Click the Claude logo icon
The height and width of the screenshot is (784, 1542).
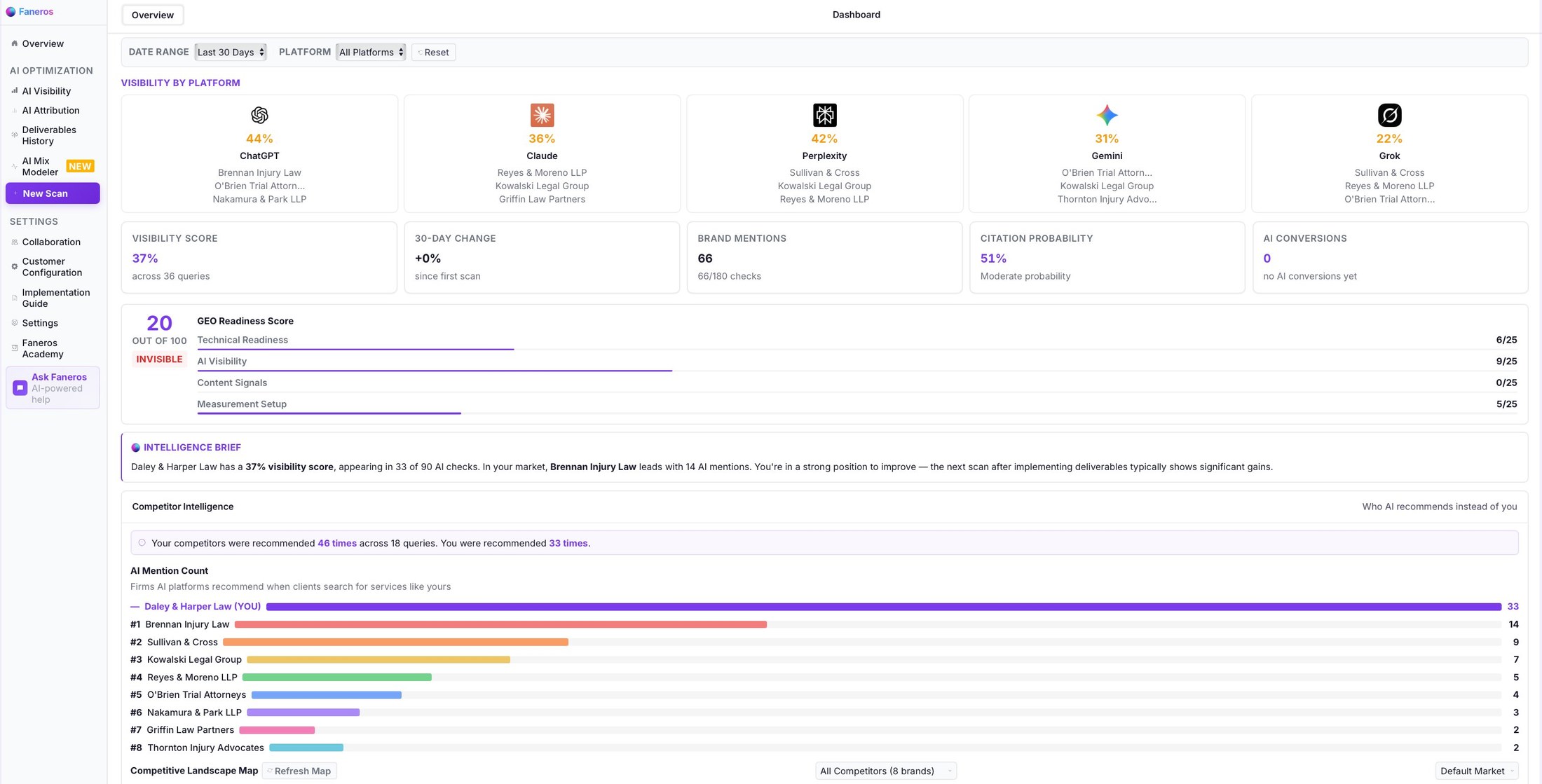click(x=542, y=115)
